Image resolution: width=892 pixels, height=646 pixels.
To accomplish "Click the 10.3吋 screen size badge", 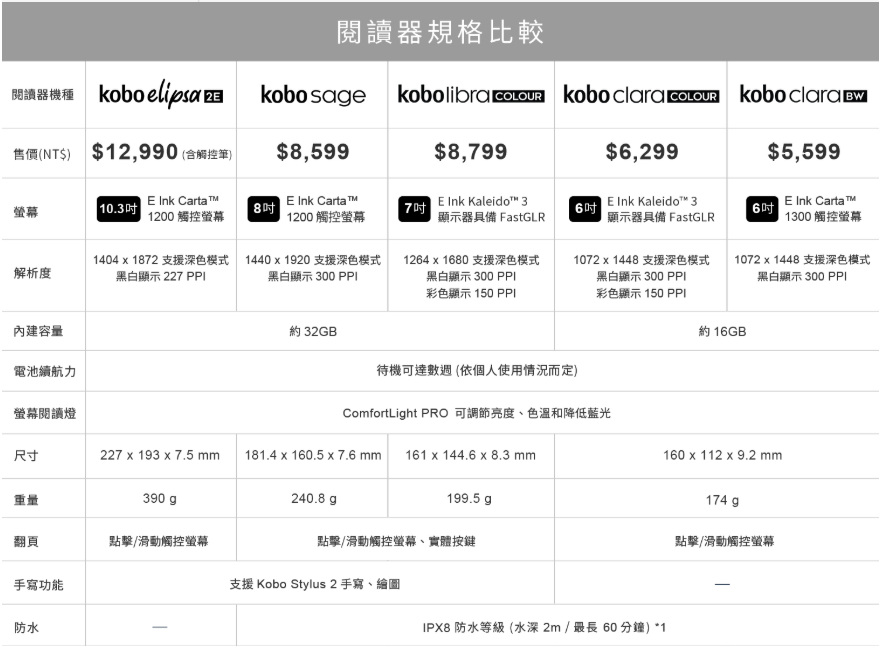I will (x=118, y=209).
